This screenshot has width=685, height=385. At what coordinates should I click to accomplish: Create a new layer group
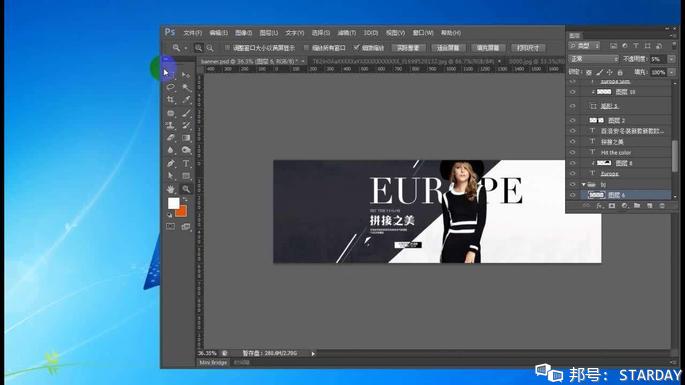pos(637,205)
